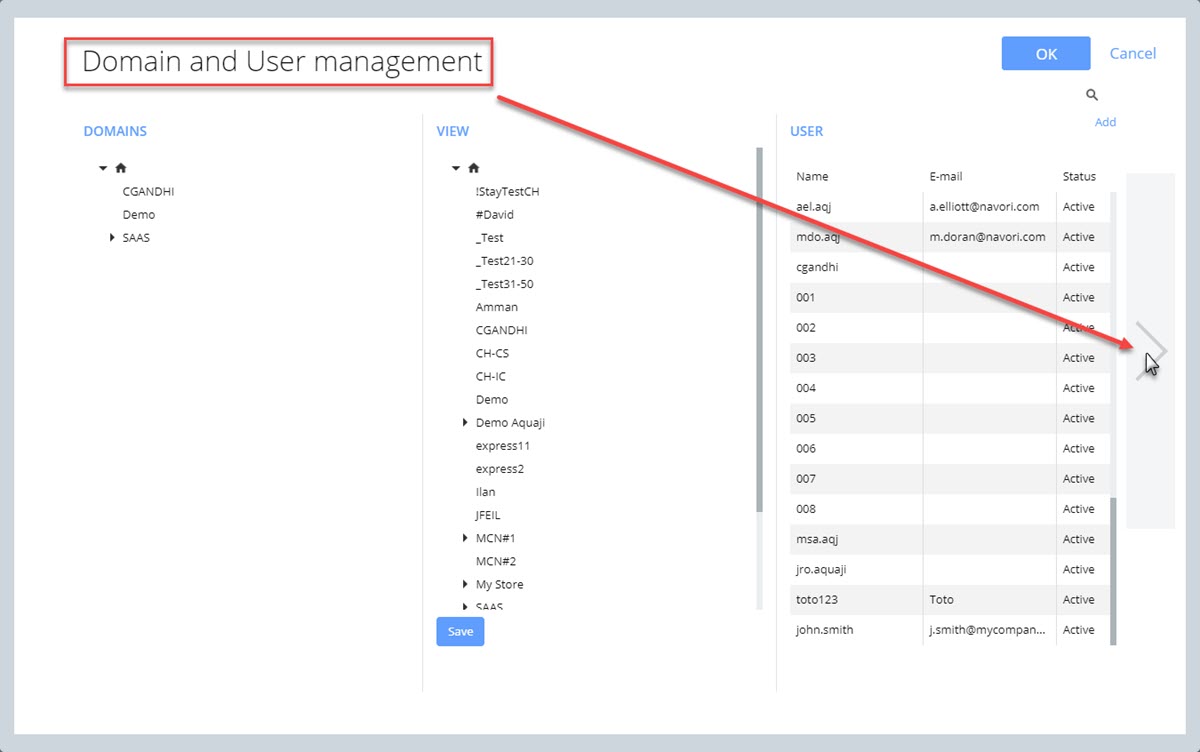Click the VIEW tree vertical scrollbar
Image resolution: width=1200 pixels, height=752 pixels.
759,330
